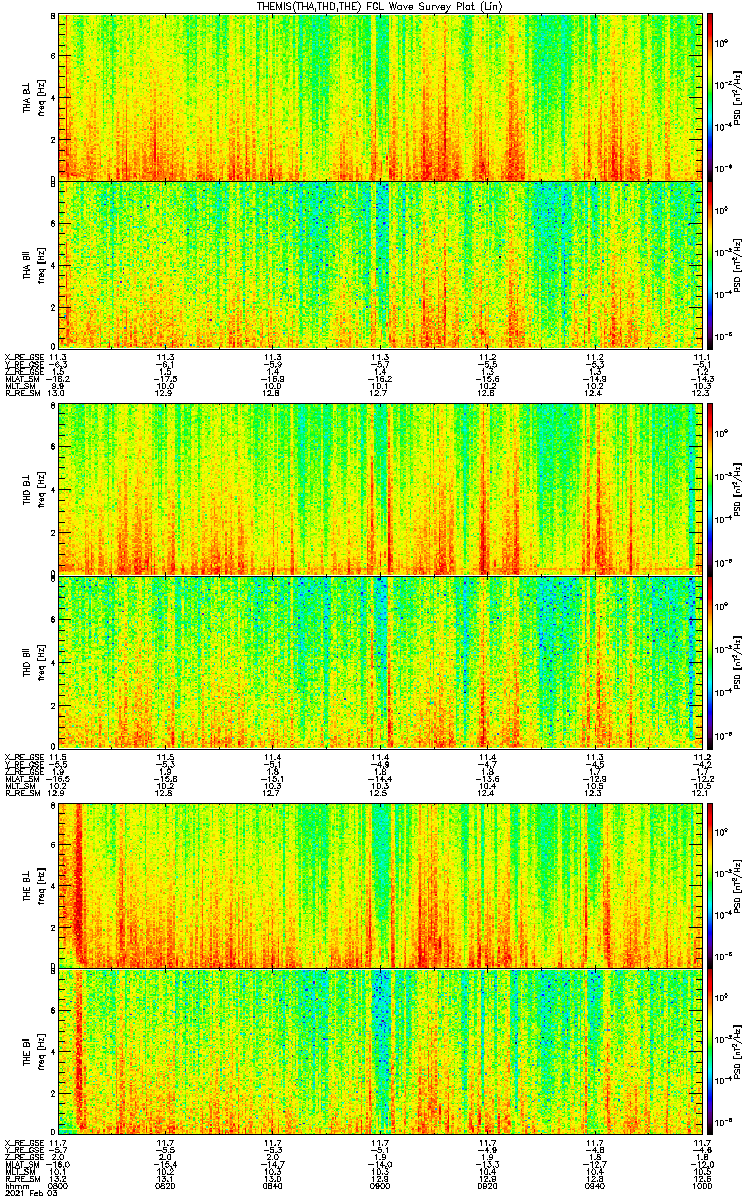
Task: Click the THD B-parallel freq [Hz] axis label
Action: [41, 661]
